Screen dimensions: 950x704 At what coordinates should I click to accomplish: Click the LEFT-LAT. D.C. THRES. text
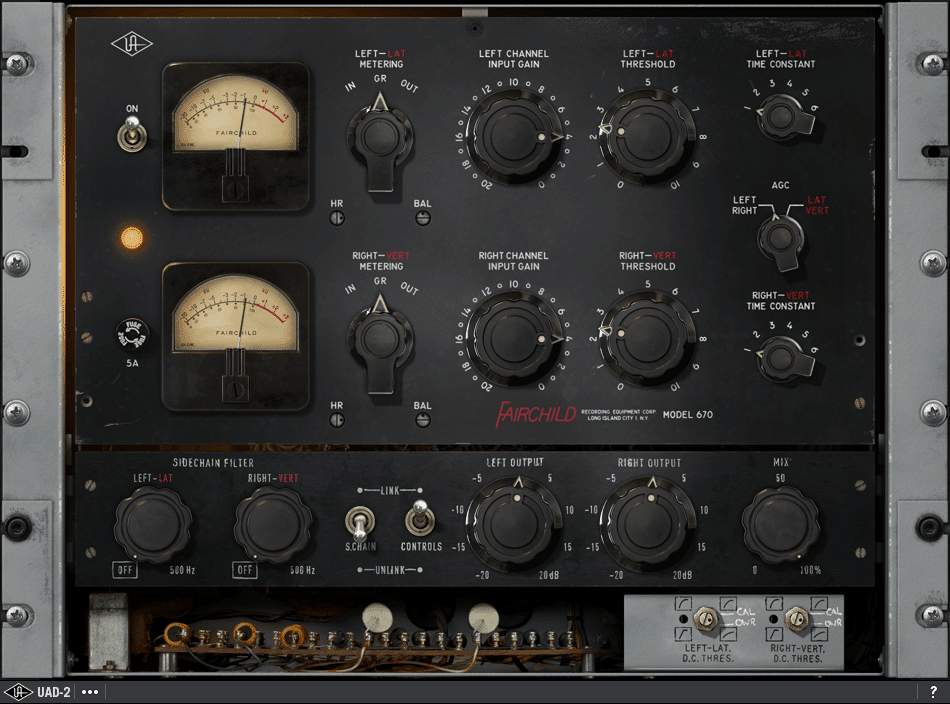coord(708,653)
